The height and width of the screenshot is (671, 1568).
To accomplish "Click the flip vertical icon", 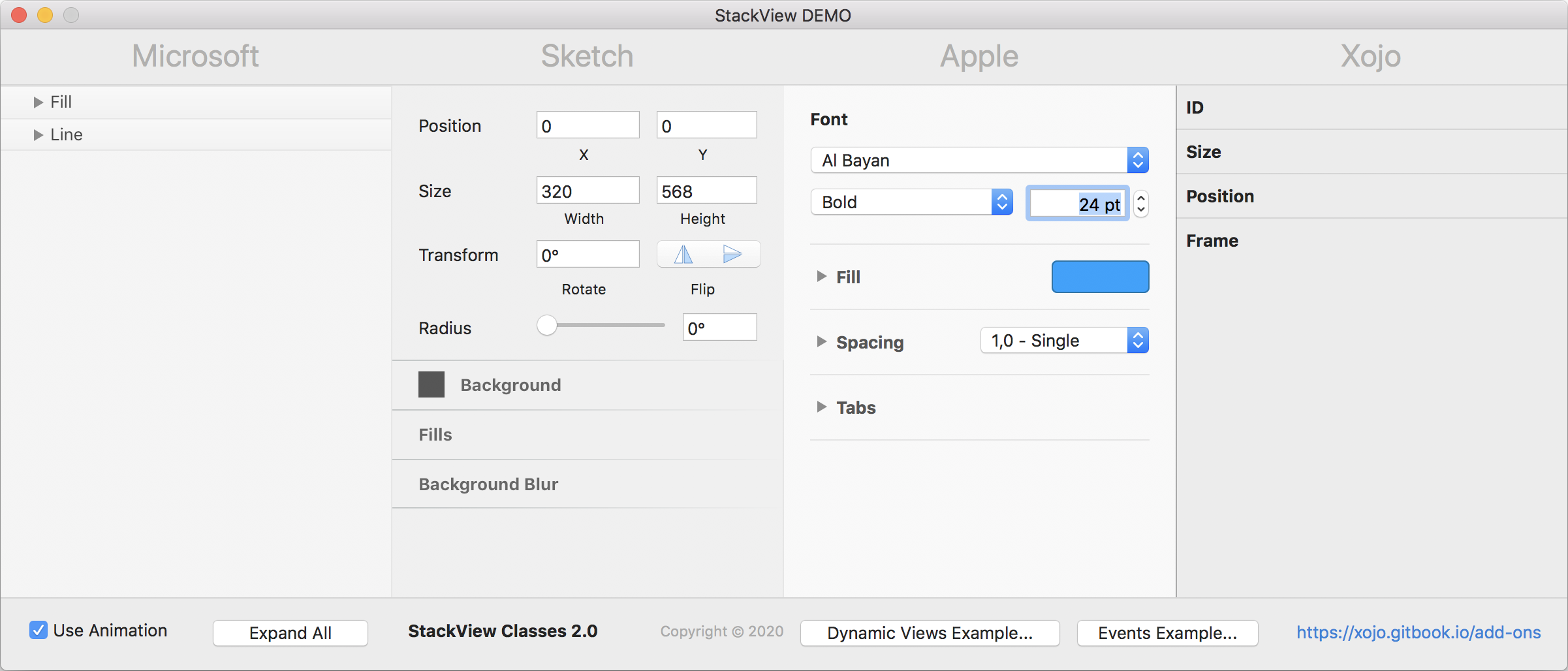I will click(732, 255).
